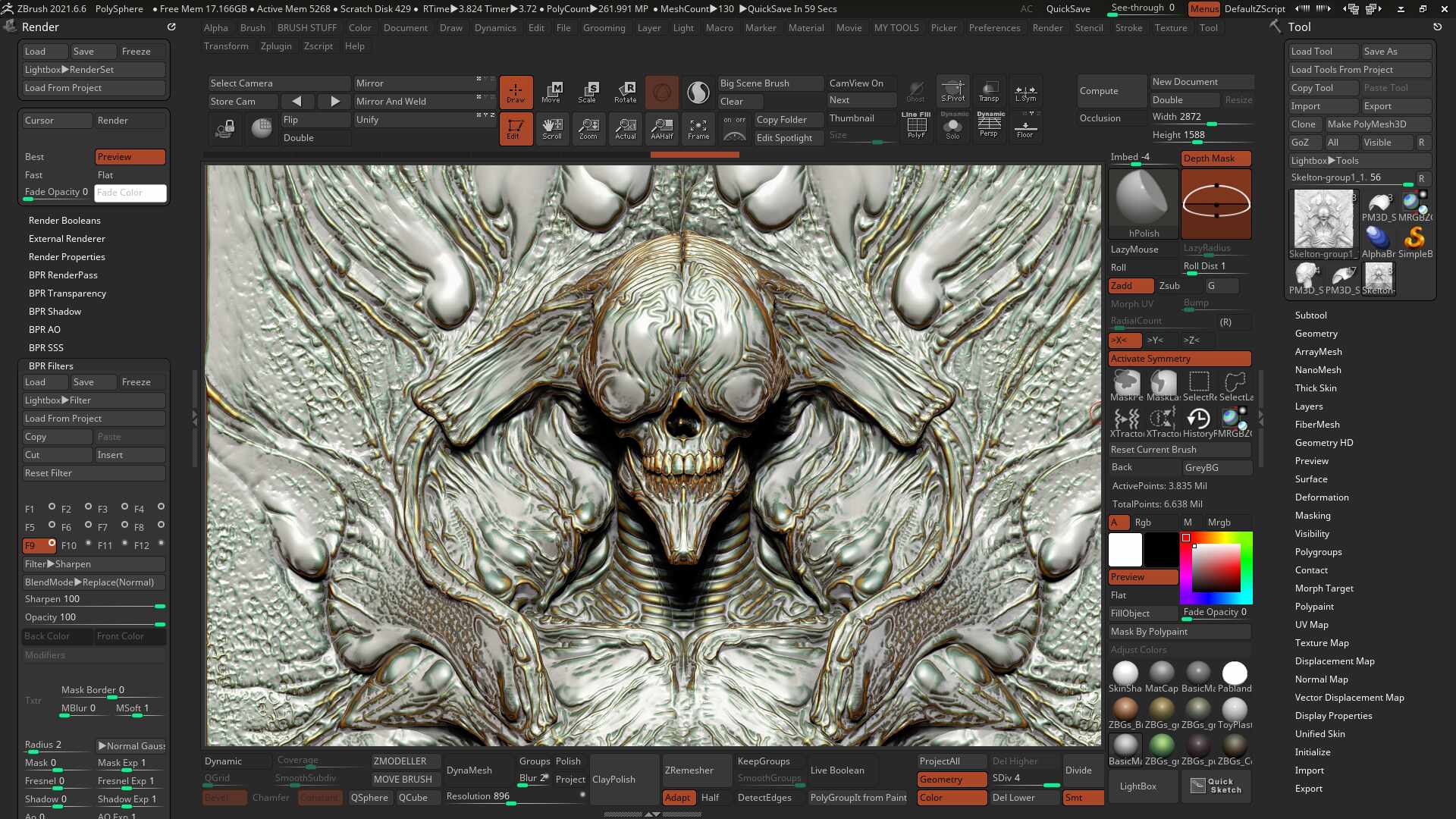Click the Actual size icon
Viewport: 1456px width, 819px height.
coord(626,129)
